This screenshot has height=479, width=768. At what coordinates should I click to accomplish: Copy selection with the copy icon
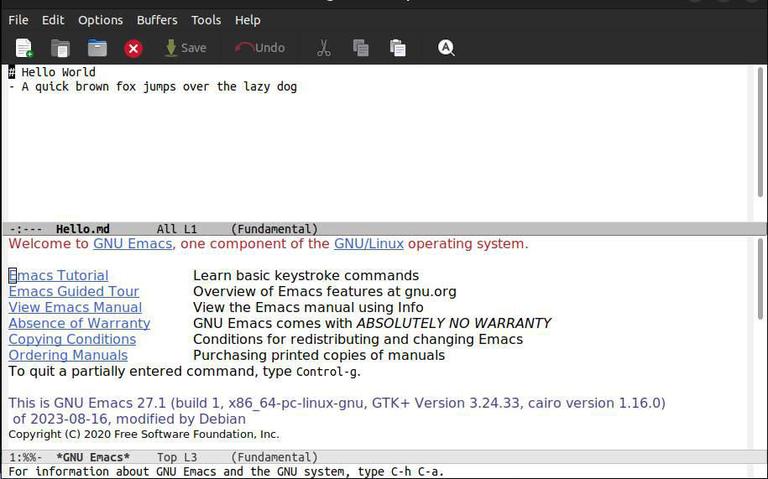[x=360, y=48]
